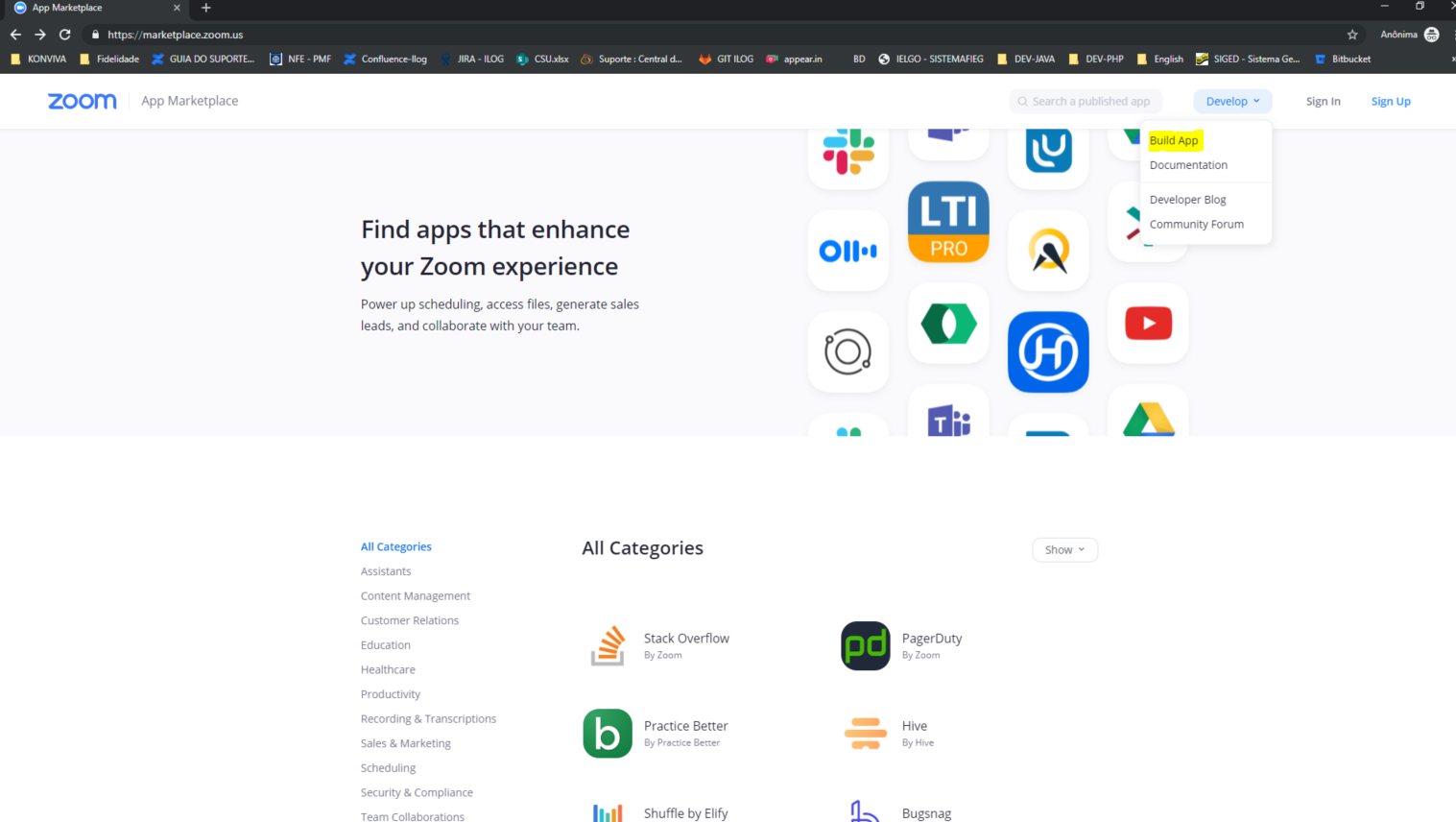Click the Sign Up link

tap(1391, 101)
